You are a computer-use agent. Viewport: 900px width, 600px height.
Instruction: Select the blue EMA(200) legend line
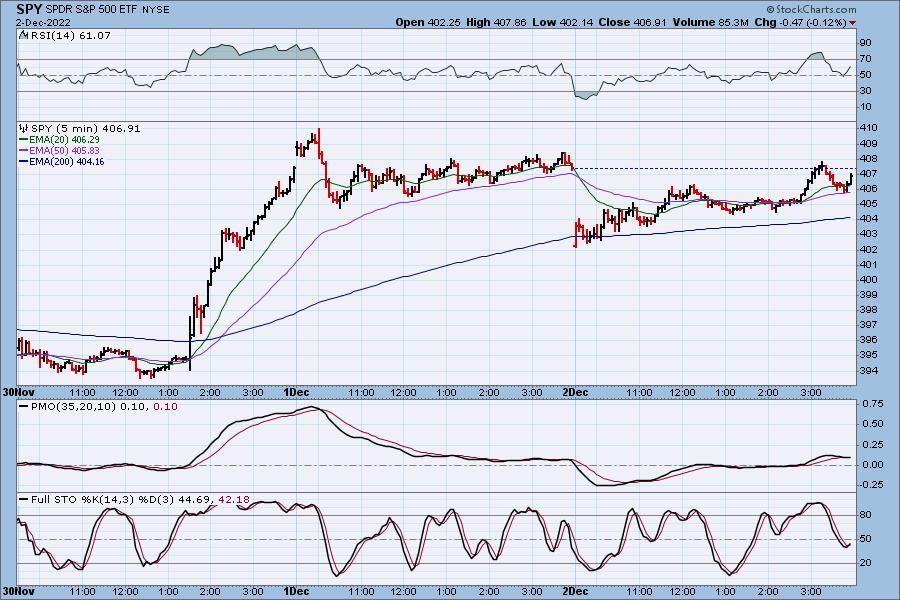click(x=24, y=161)
